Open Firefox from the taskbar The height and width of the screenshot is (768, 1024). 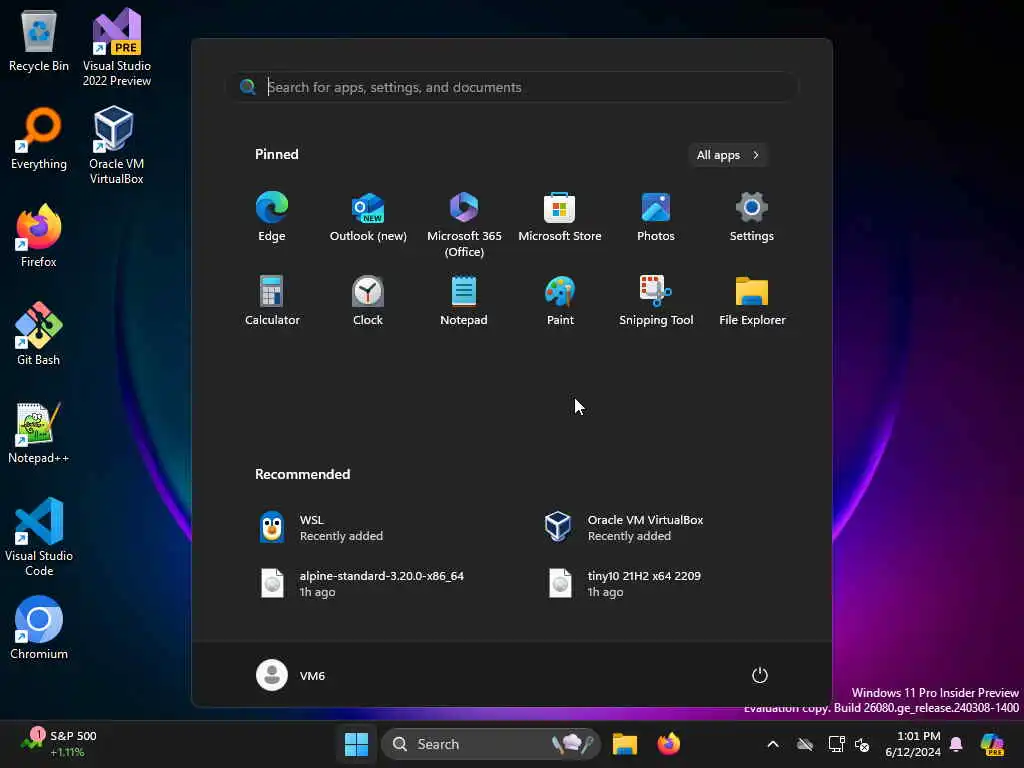tap(669, 744)
